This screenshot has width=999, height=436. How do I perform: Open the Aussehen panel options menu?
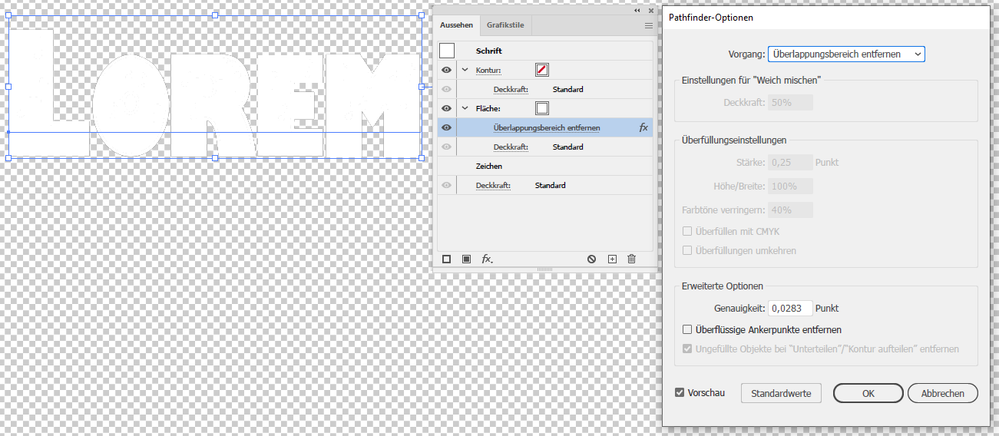click(649, 26)
